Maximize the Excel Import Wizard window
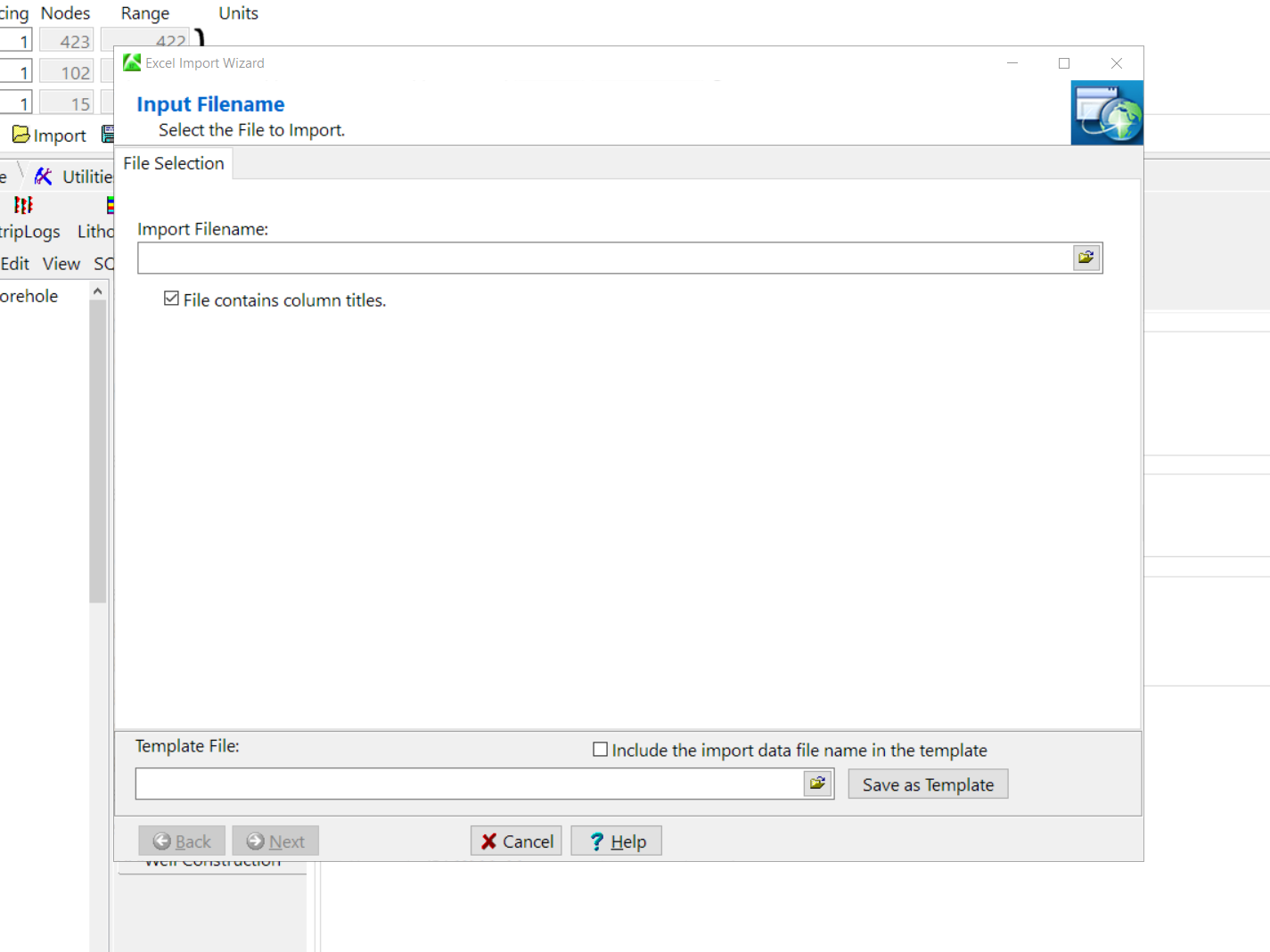 [1064, 63]
